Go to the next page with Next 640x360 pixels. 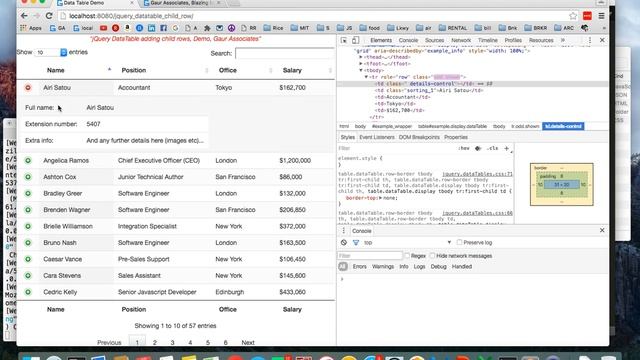point(248,342)
